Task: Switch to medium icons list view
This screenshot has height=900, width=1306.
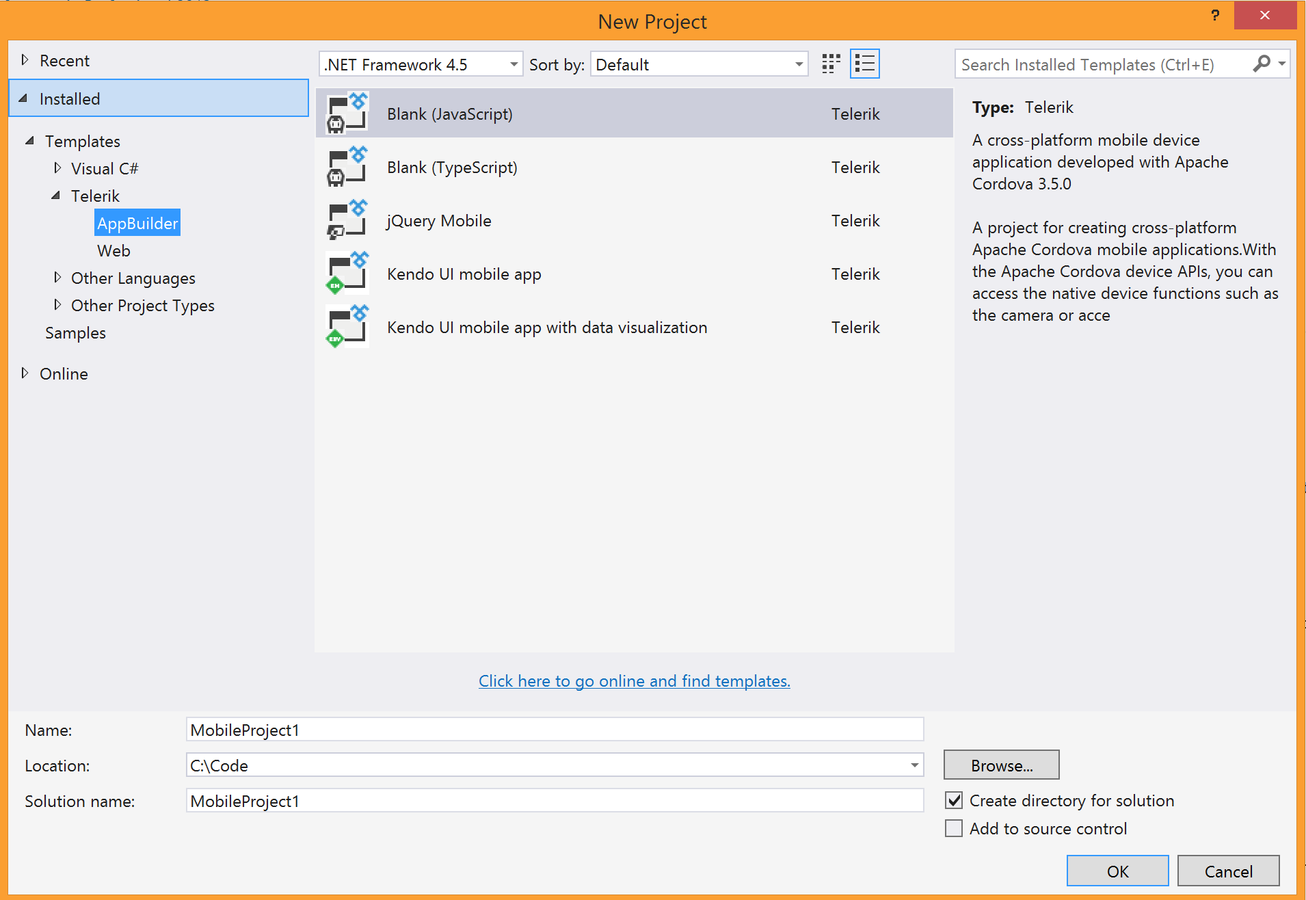Action: coord(865,64)
